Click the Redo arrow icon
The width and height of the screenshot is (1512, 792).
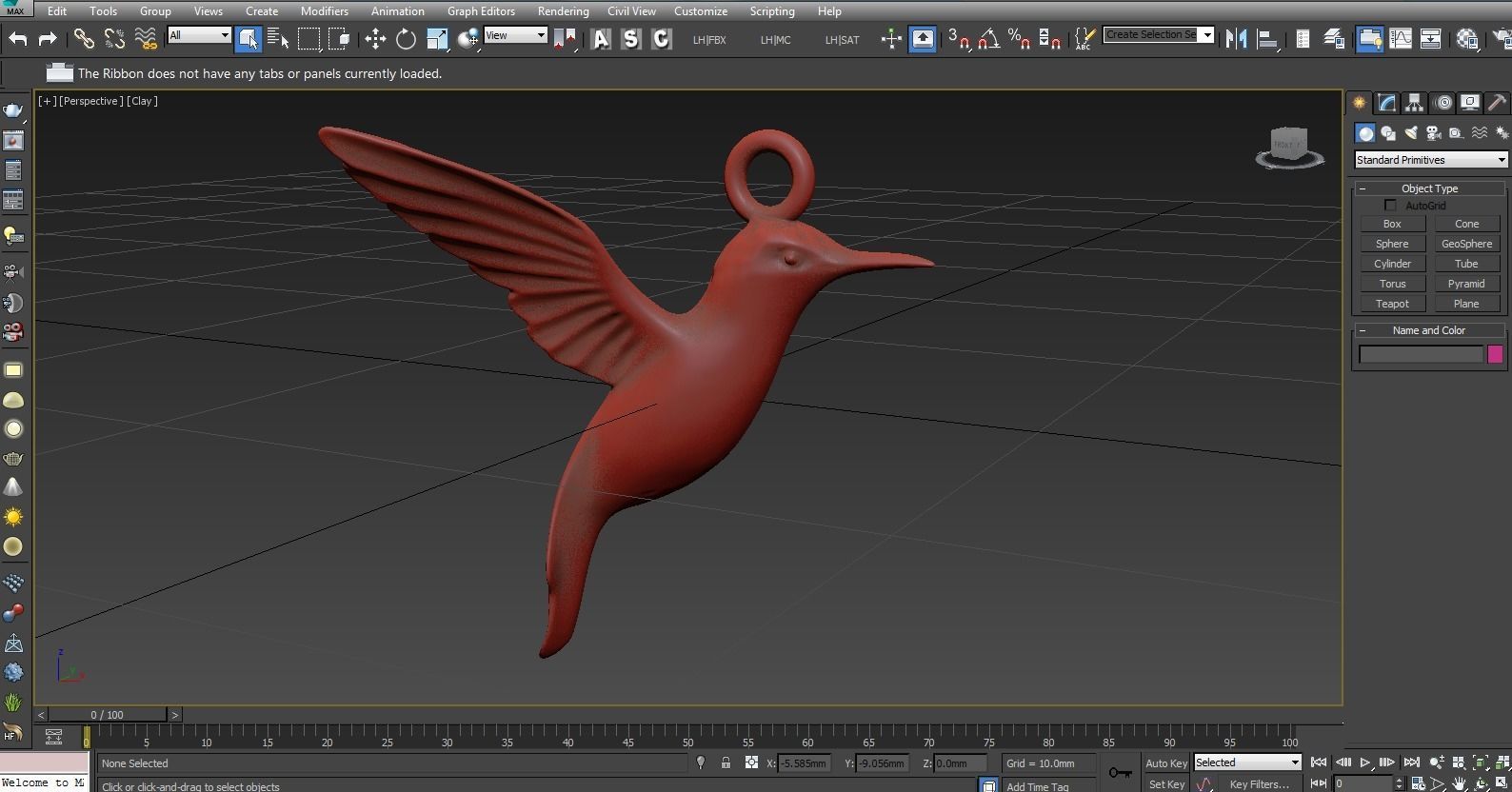[48, 39]
